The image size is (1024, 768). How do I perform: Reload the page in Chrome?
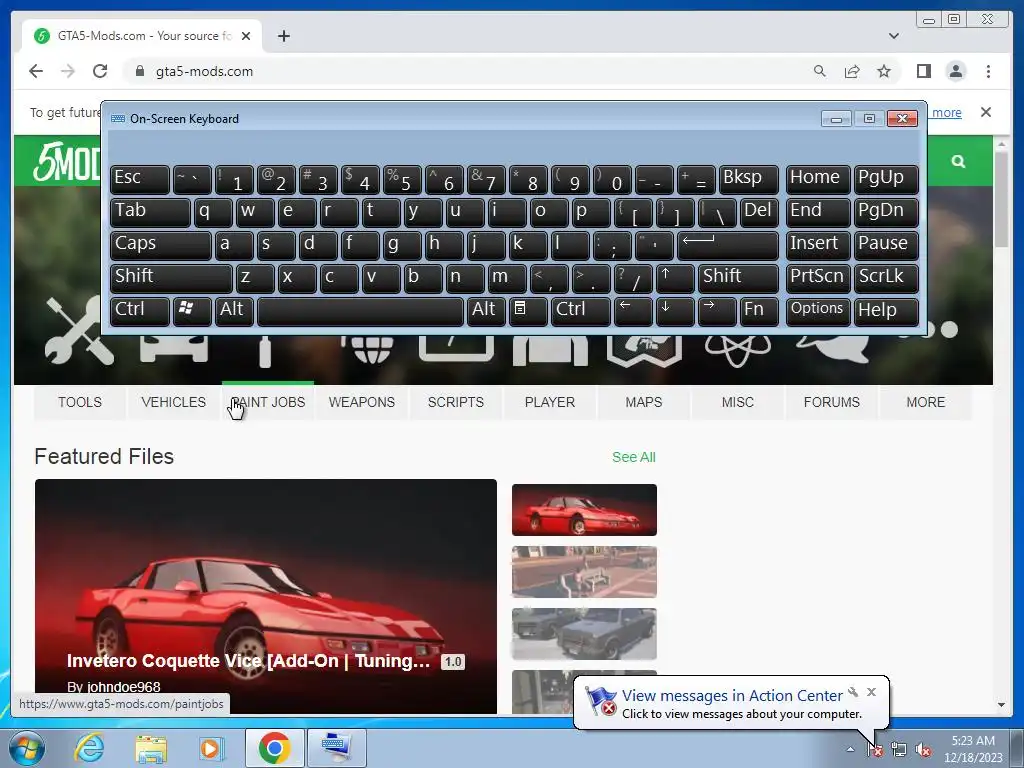(x=99, y=71)
